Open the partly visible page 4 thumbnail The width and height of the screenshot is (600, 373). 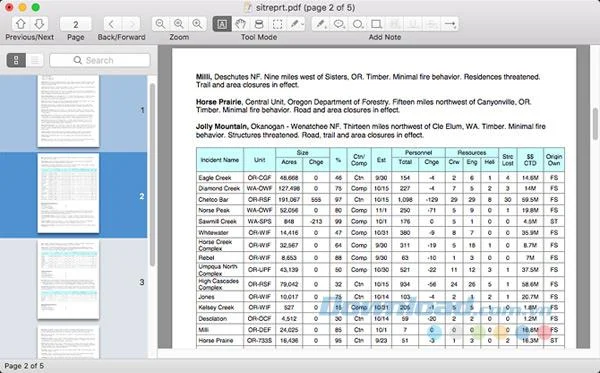pyautogui.click(x=68, y=342)
